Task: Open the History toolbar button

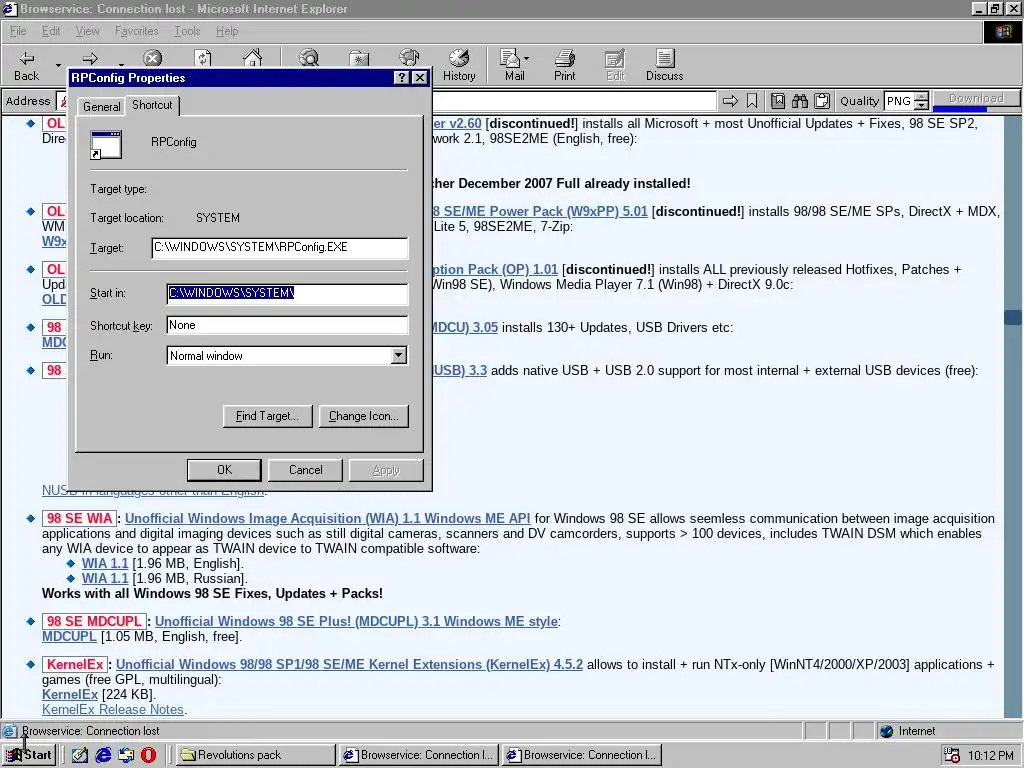Action: pyautogui.click(x=459, y=65)
